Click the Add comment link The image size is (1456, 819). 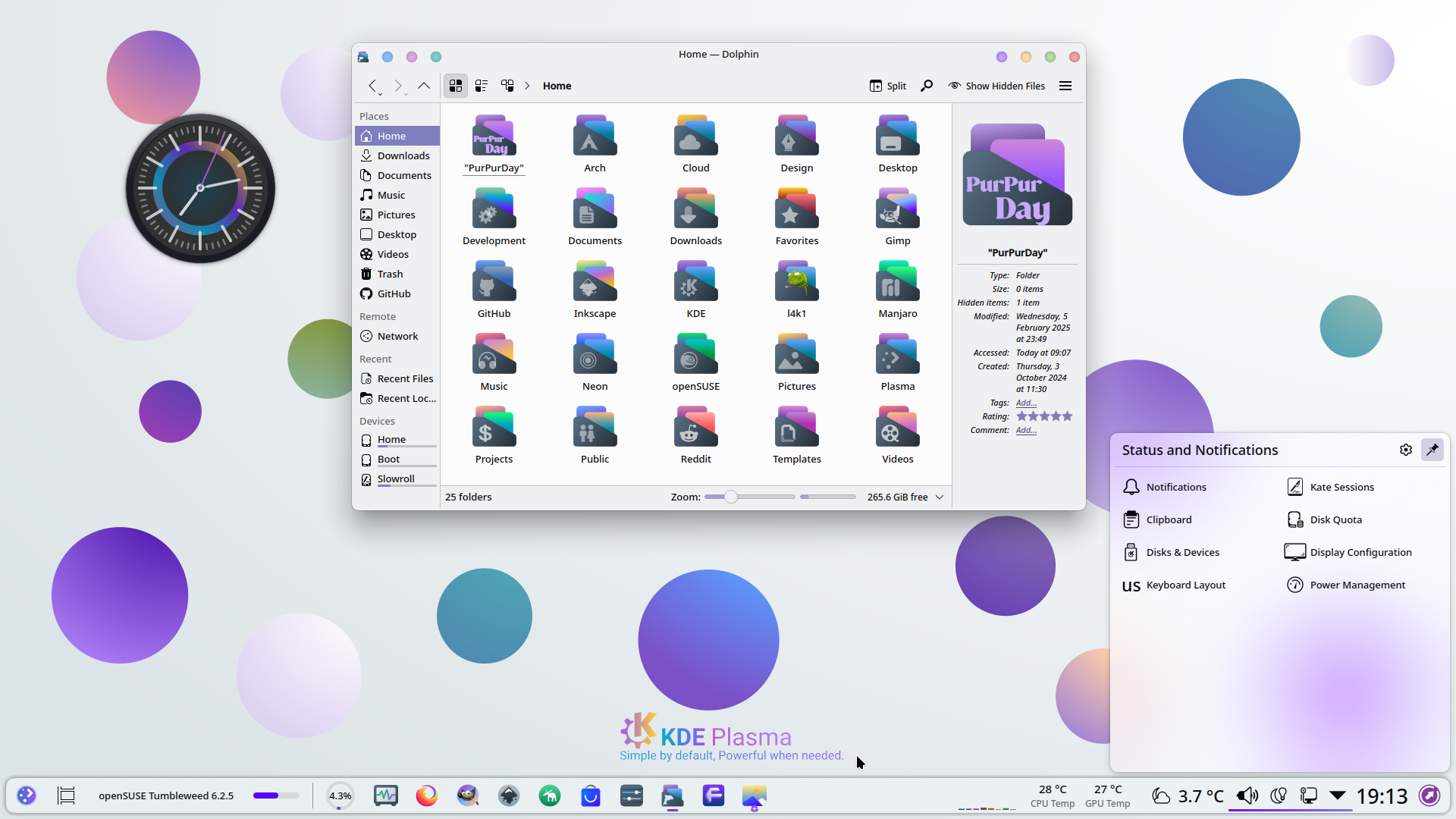[x=1026, y=430]
